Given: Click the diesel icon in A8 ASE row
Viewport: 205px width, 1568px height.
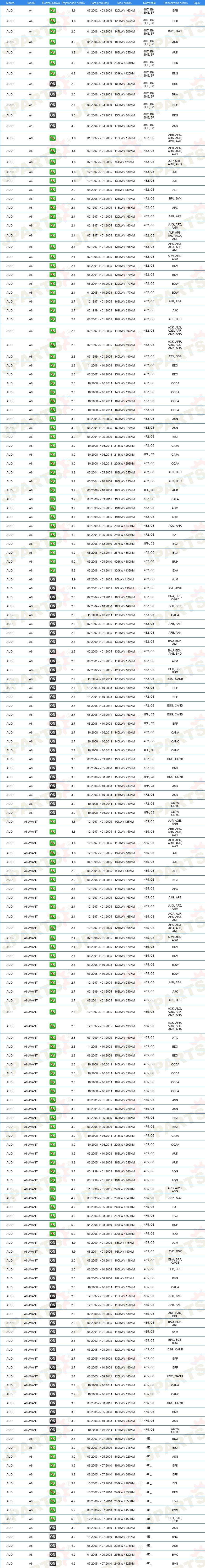Looking at the screenshot, I should click(x=53, y=1546).
